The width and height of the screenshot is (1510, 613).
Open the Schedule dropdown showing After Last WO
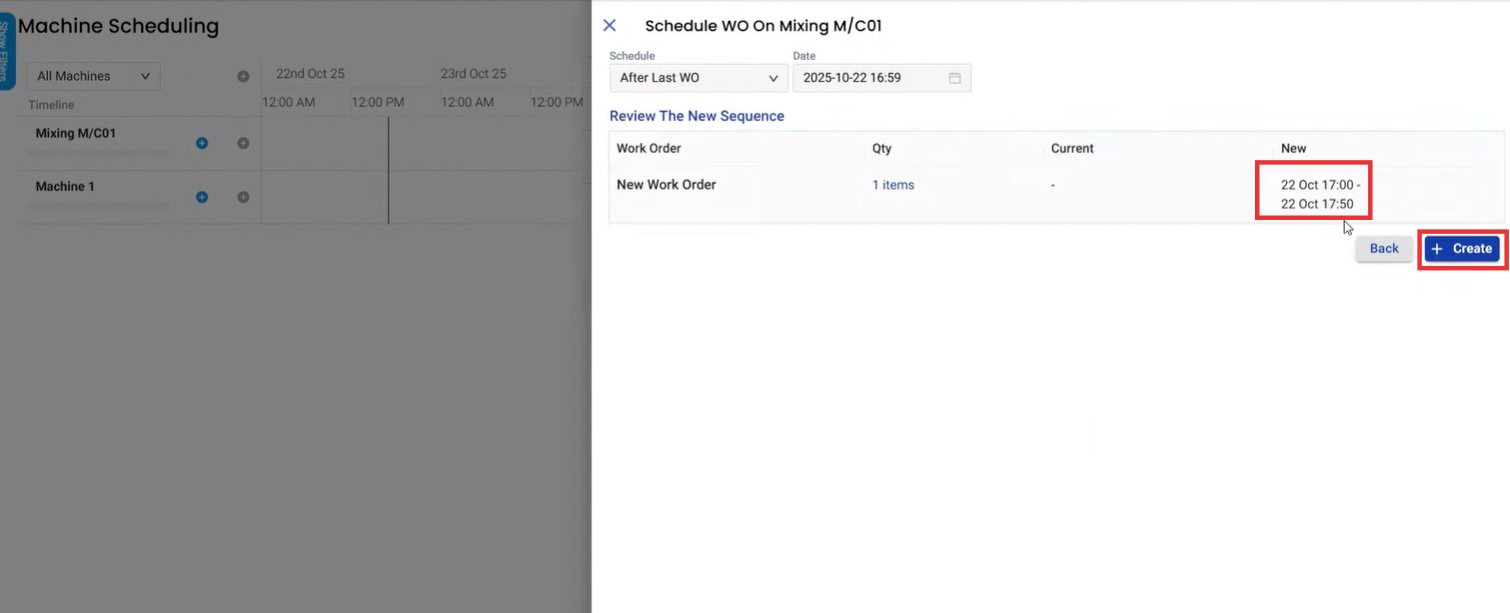pos(698,78)
